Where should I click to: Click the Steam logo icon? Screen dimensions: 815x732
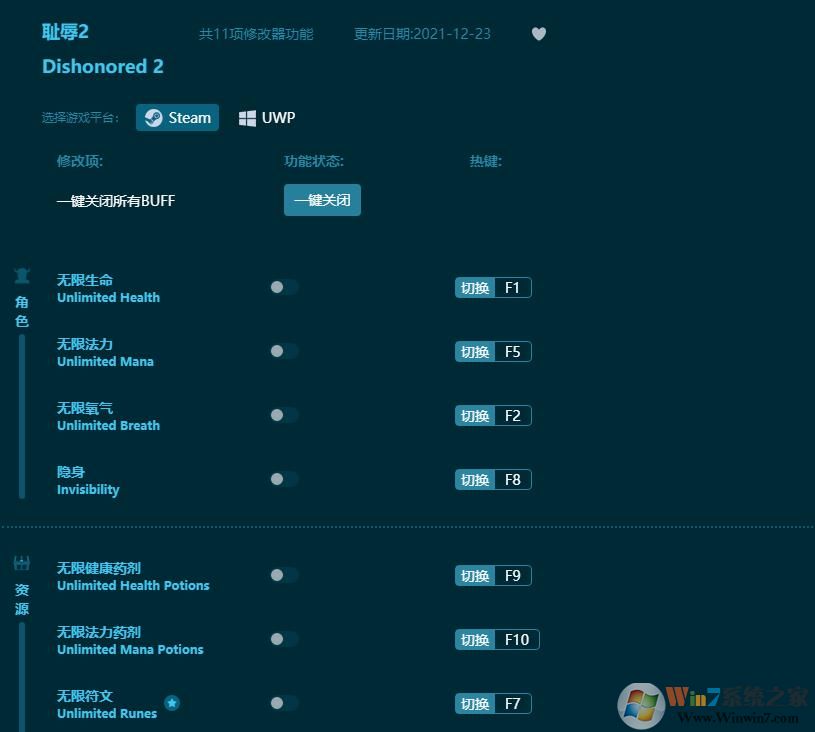point(154,117)
